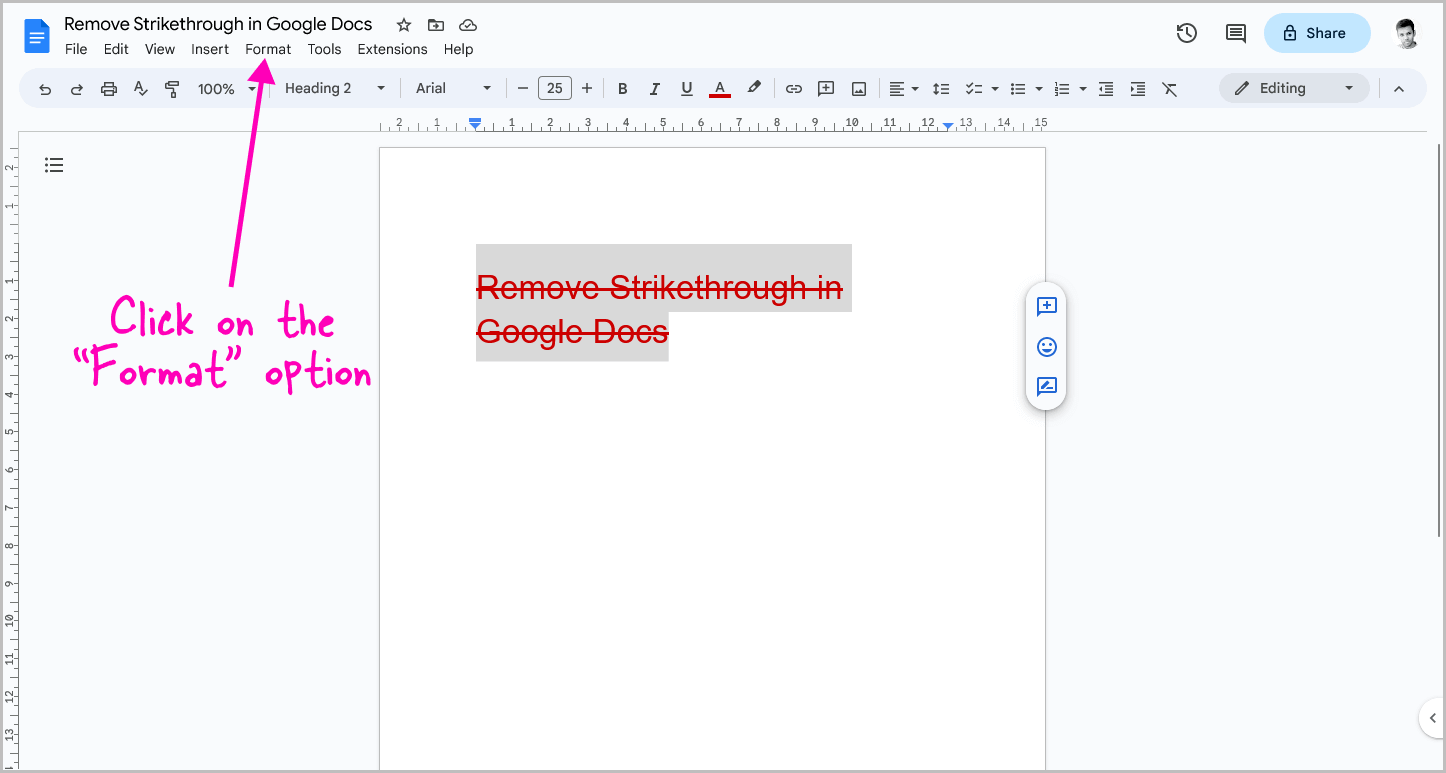Toggle the document outline panel
Viewport: 1446px width, 773px height.
[x=54, y=164]
